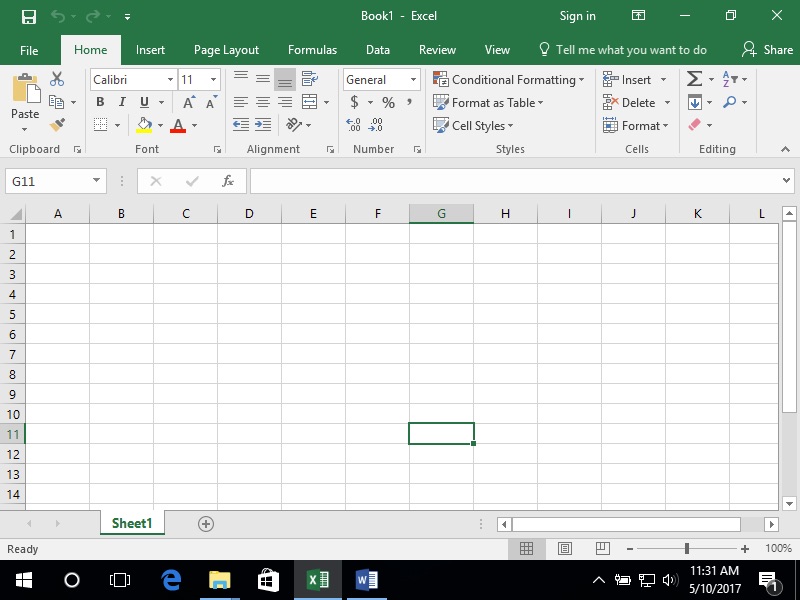Click the Format Painter icon
This screenshot has width=800, height=600.
tap(54, 124)
